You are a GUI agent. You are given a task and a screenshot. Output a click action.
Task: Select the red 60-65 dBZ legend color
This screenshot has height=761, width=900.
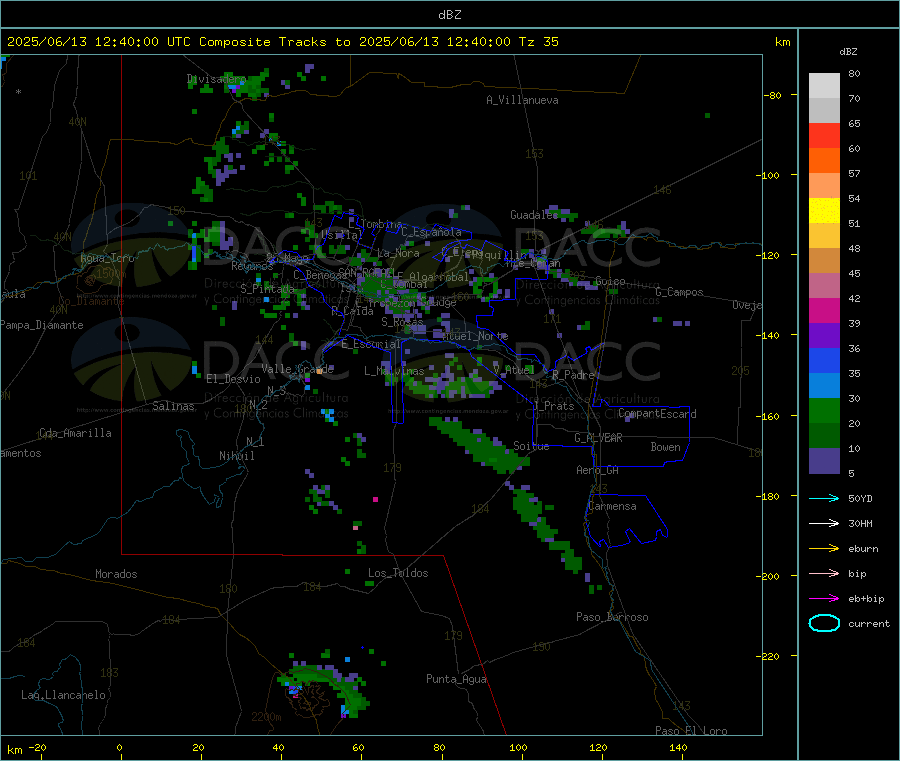coord(824,136)
